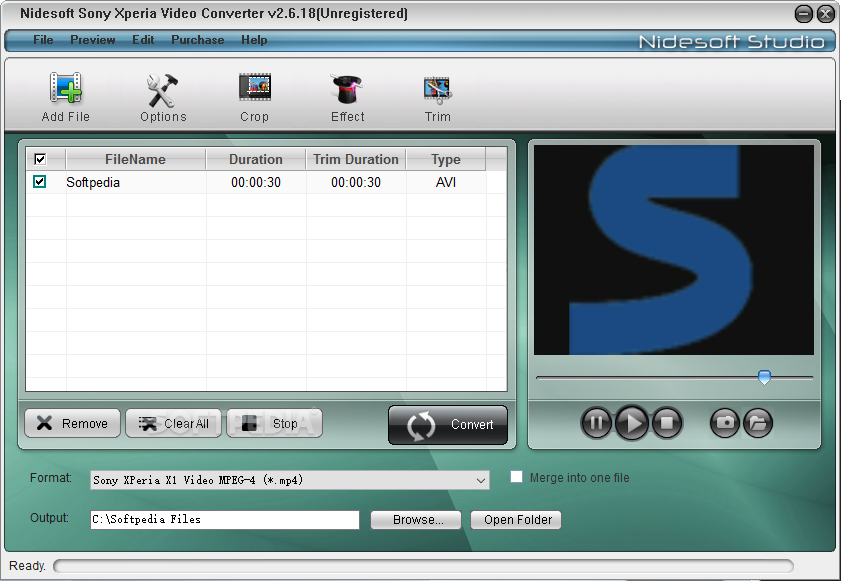Click the video preview display

tap(674, 250)
